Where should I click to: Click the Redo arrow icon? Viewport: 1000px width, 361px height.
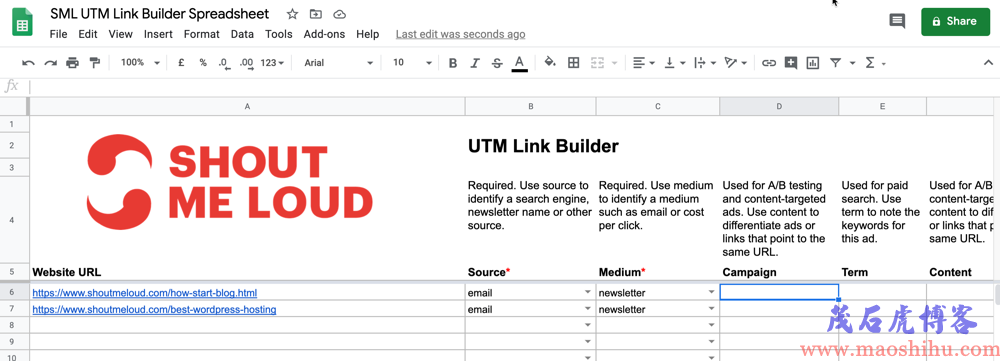pyautogui.click(x=50, y=63)
